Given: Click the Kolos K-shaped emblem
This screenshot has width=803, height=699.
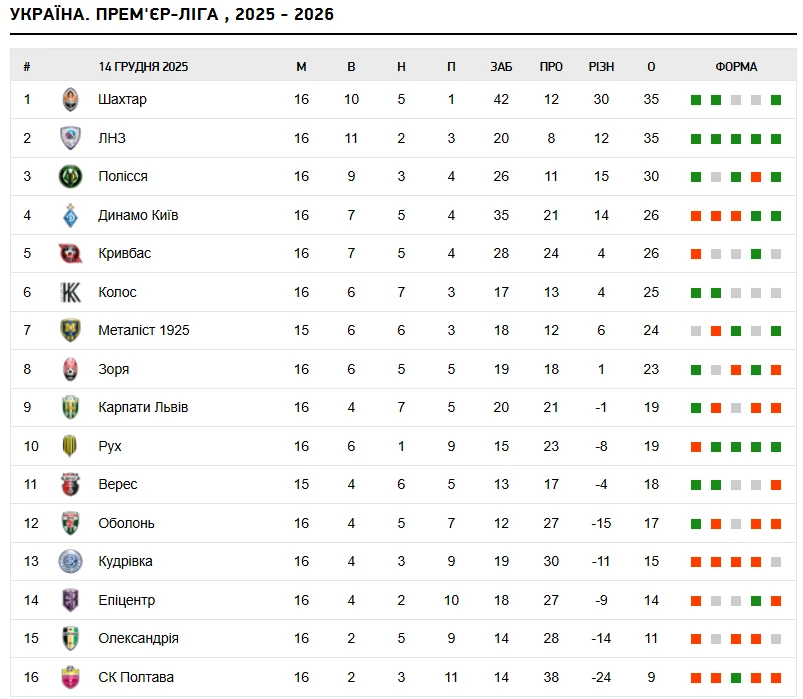Looking at the screenshot, I should pos(70,292).
